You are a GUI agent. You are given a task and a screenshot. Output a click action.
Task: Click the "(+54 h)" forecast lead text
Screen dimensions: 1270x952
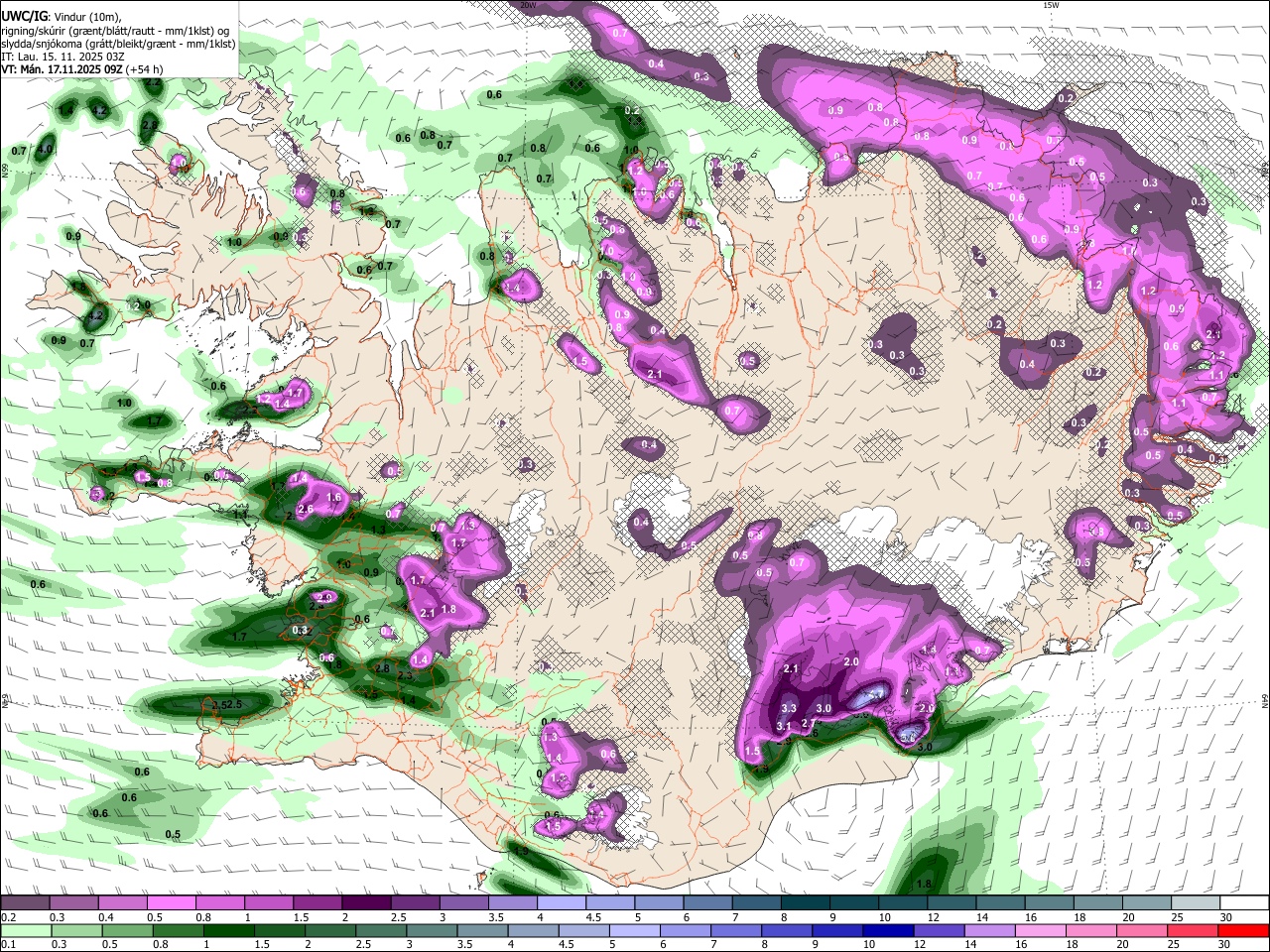click(145, 69)
